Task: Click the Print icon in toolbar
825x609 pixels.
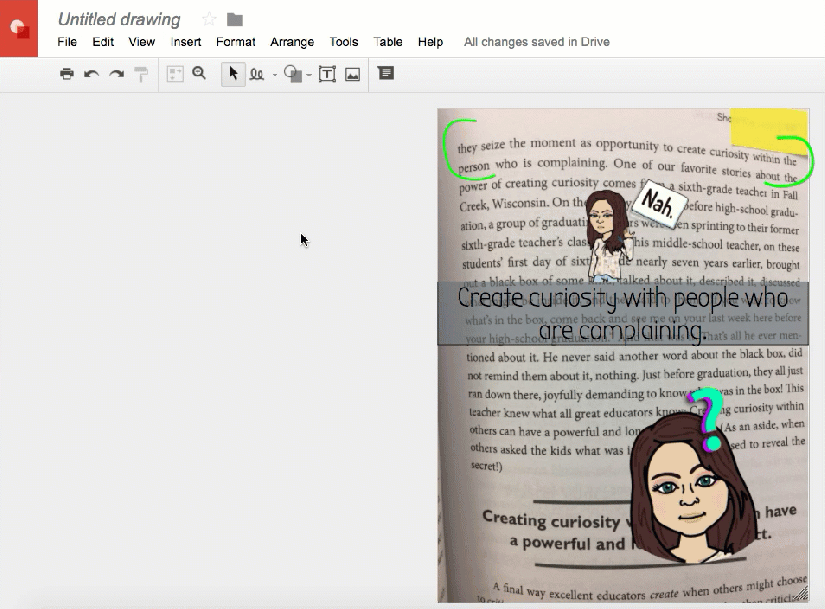Action: 66,74
